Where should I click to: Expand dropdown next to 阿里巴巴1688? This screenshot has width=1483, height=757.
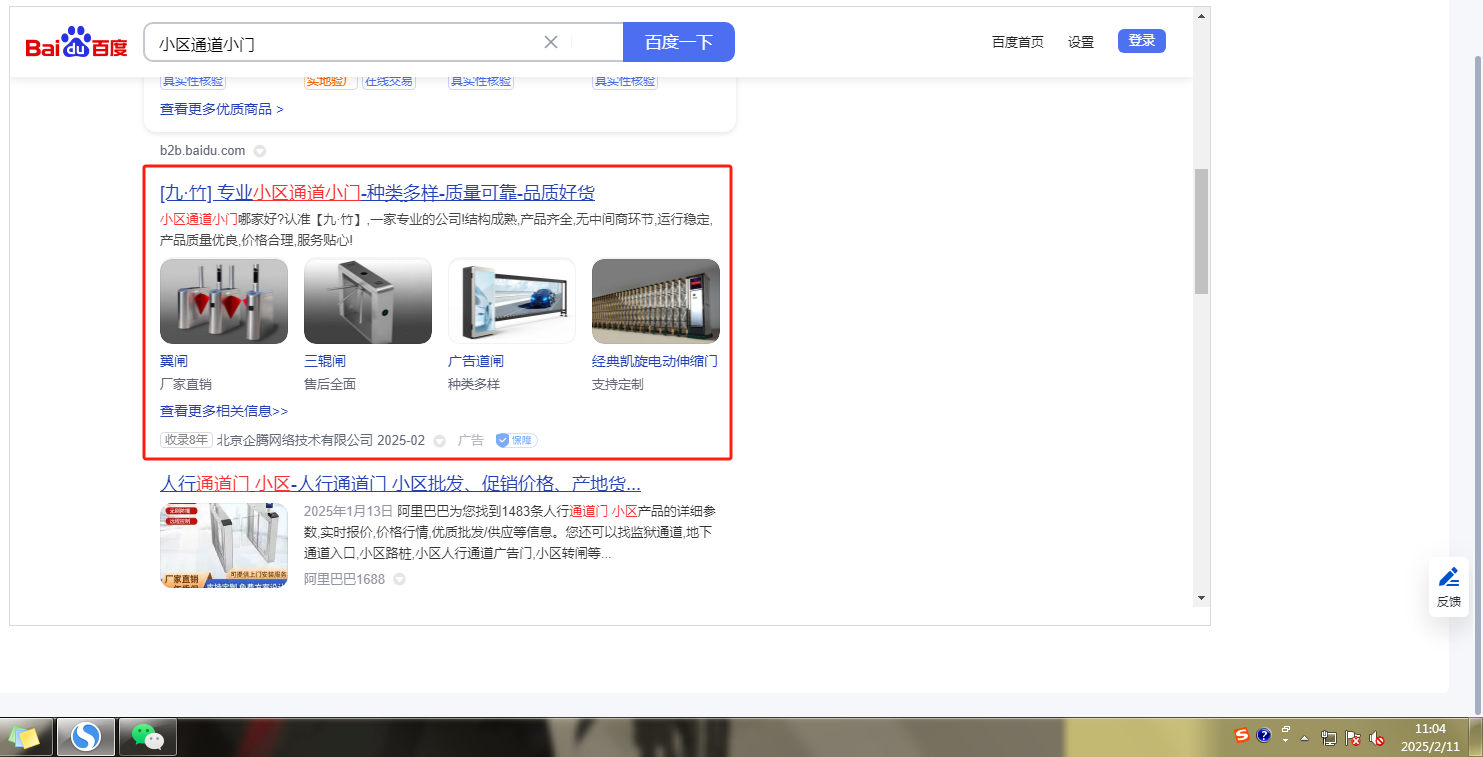tap(399, 579)
